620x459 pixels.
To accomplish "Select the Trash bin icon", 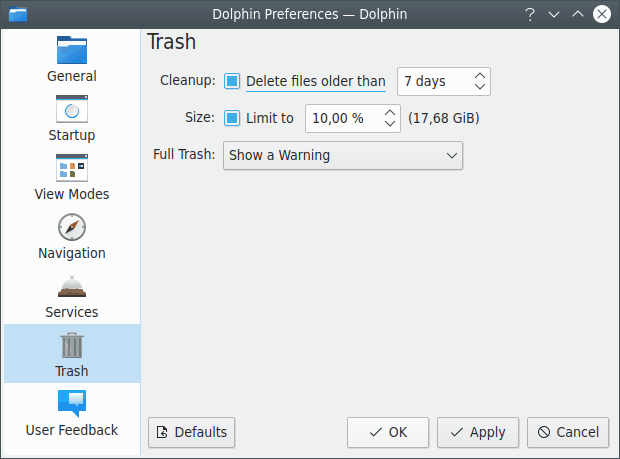I will [x=72, y=345].
